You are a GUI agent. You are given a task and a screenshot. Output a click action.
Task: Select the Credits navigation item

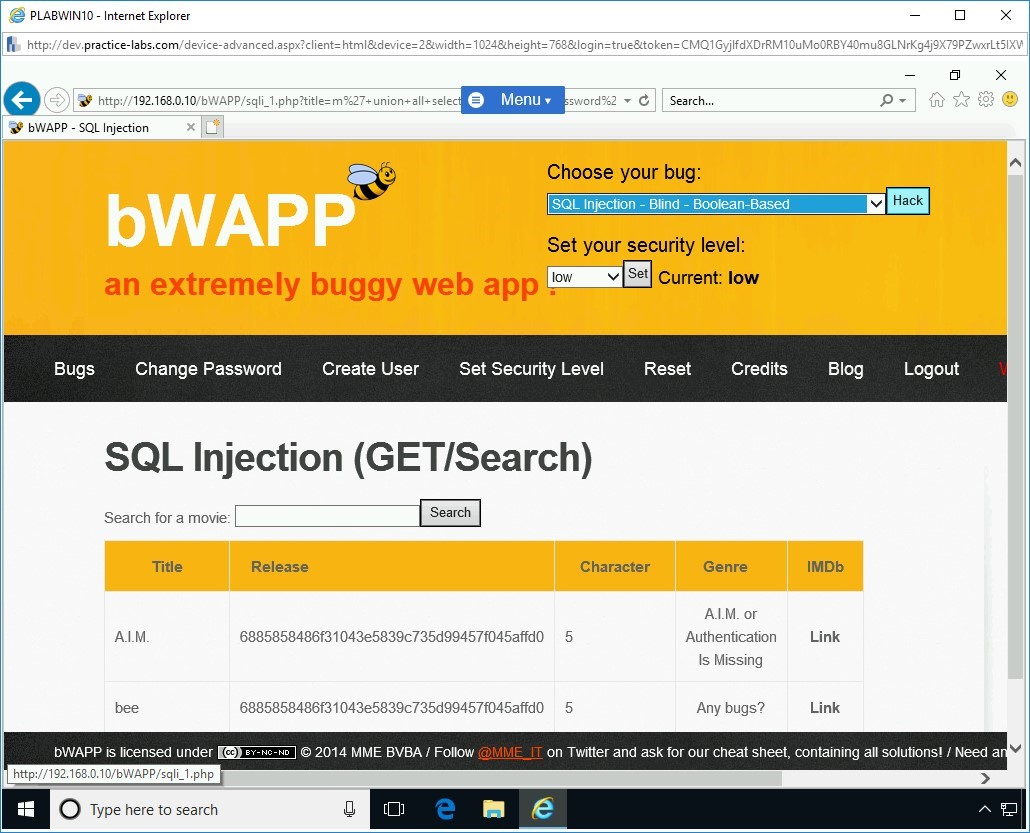759,369
